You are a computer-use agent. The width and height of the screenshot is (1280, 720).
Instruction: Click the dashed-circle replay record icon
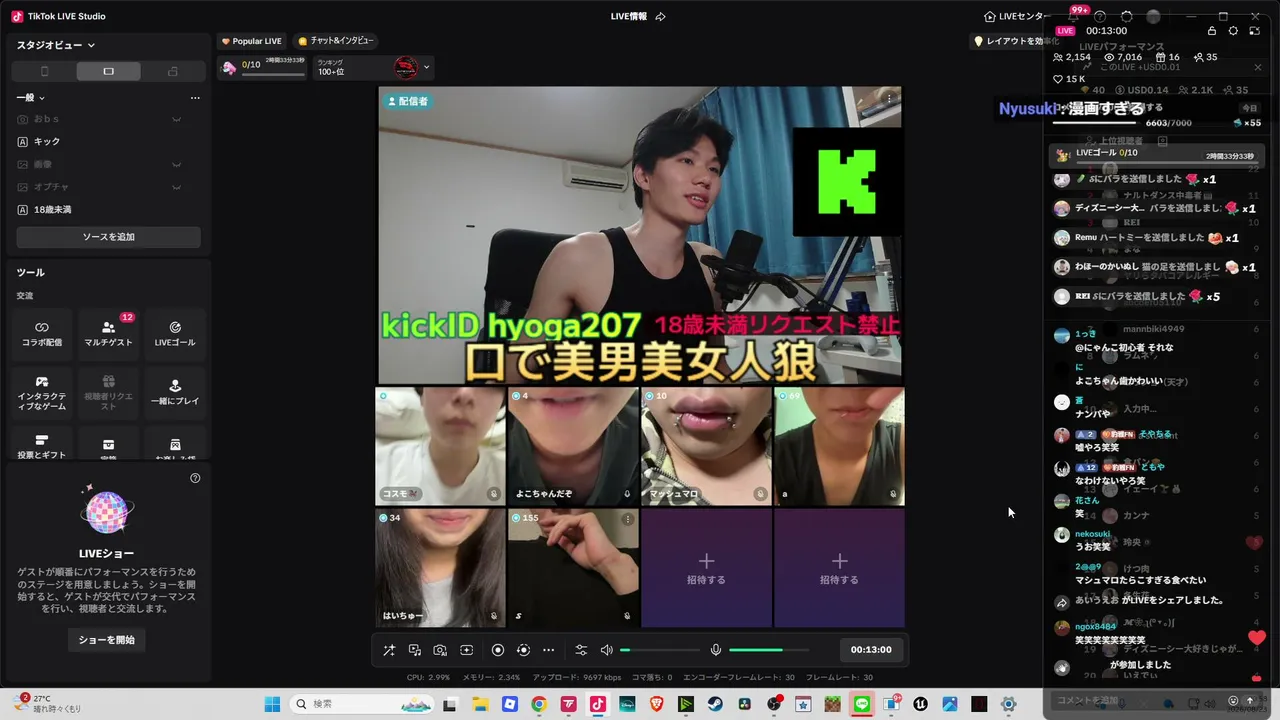click(523, 650)
